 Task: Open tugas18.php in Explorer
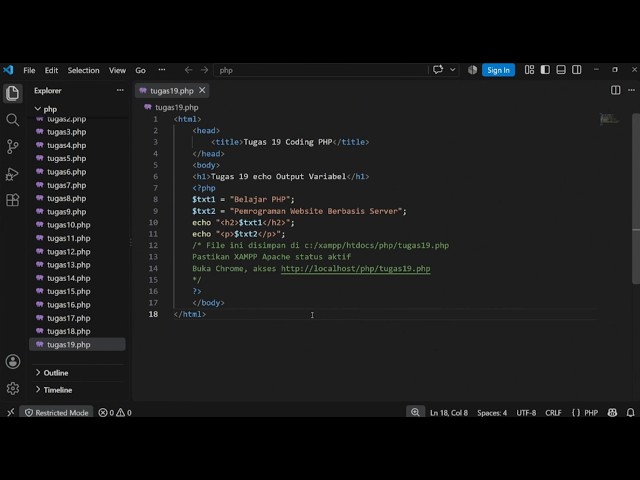69,331
